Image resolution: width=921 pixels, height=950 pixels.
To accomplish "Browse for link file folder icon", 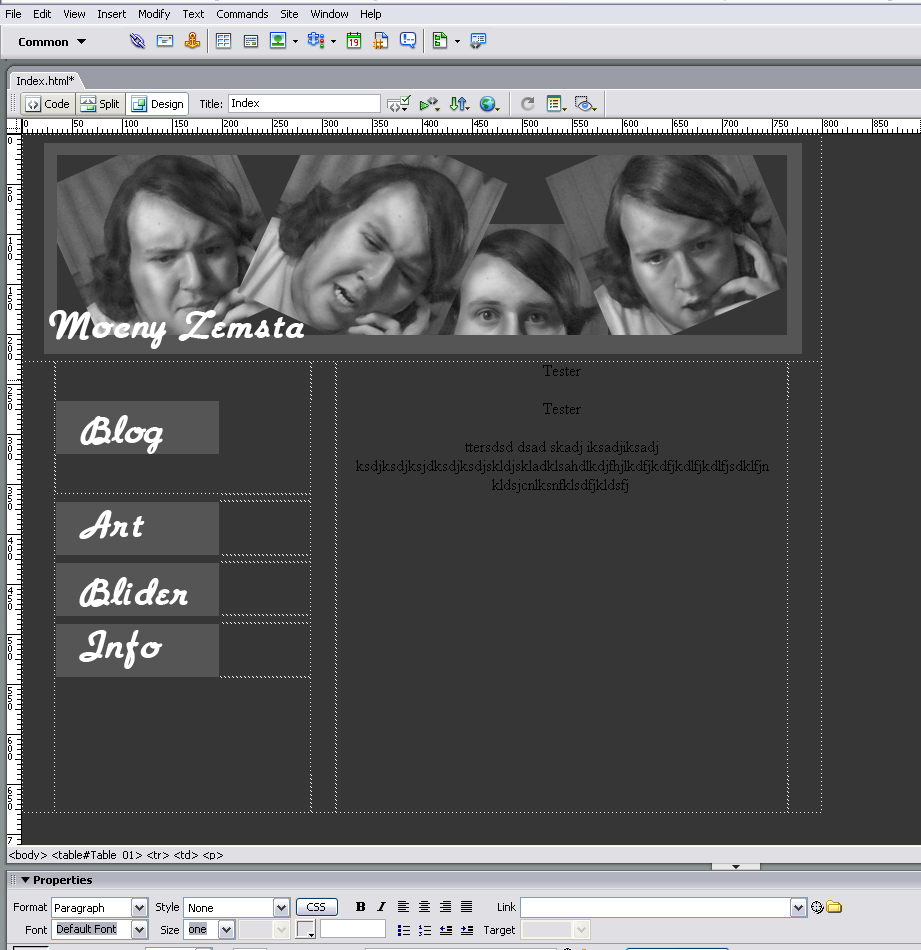I will [x=834, y=907].
